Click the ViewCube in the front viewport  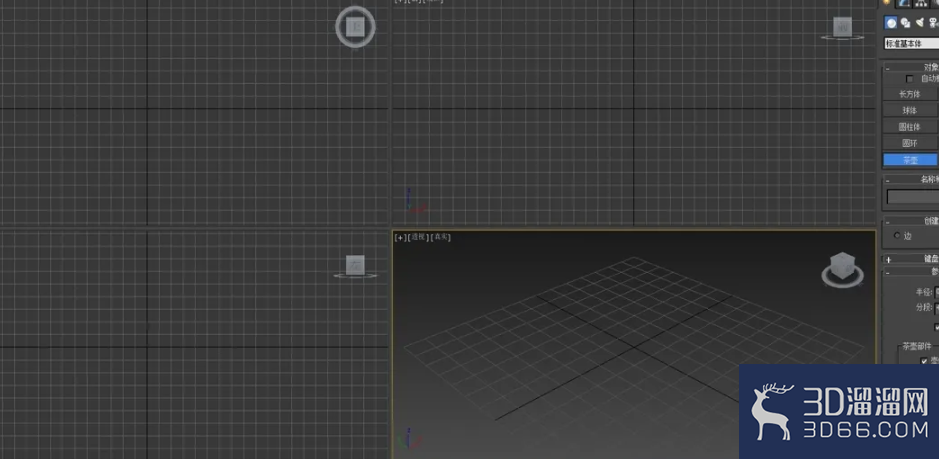pyautogui.click(x=843, y=28)
